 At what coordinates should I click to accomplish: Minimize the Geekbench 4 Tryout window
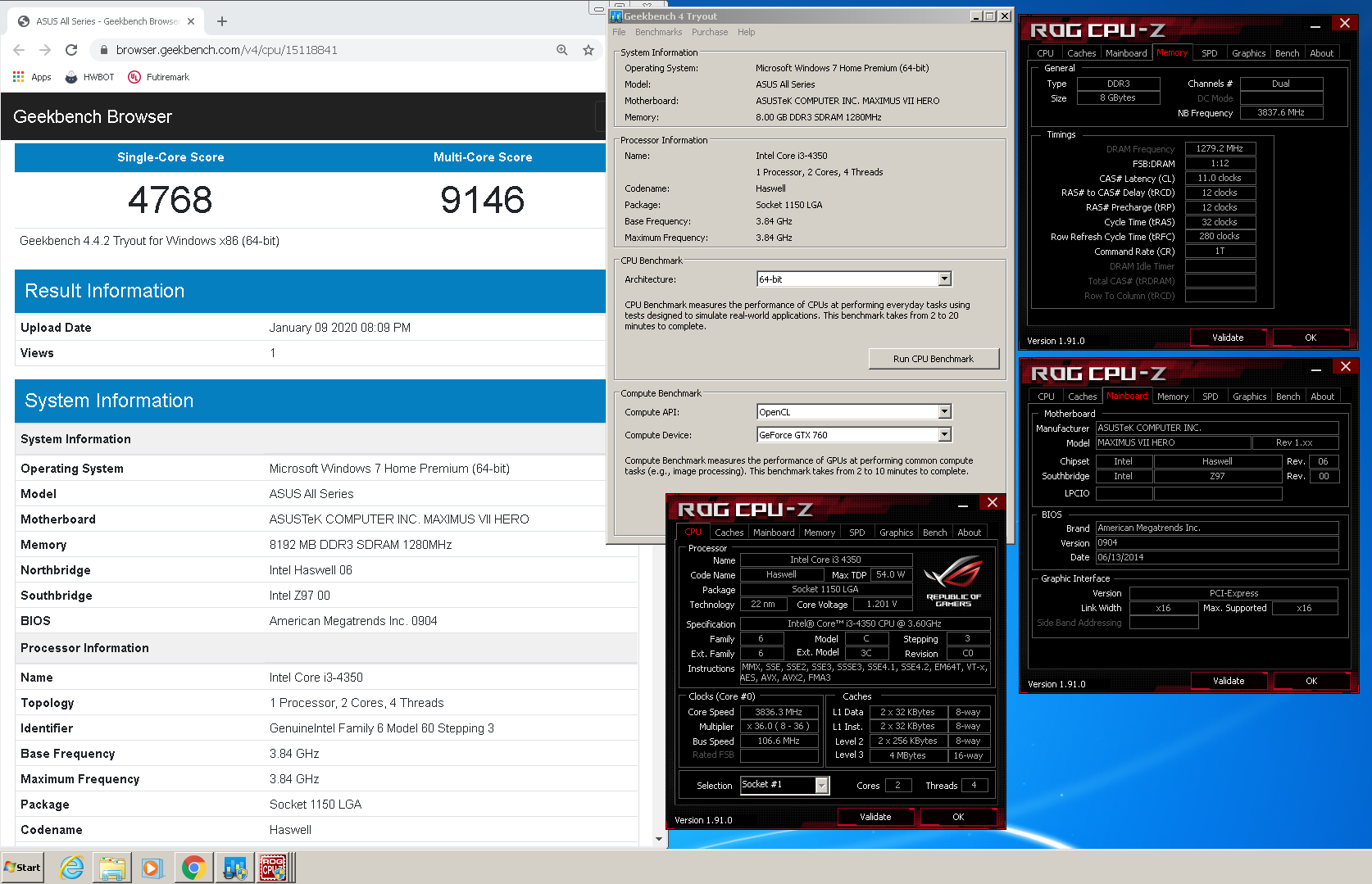coord(976,16)
